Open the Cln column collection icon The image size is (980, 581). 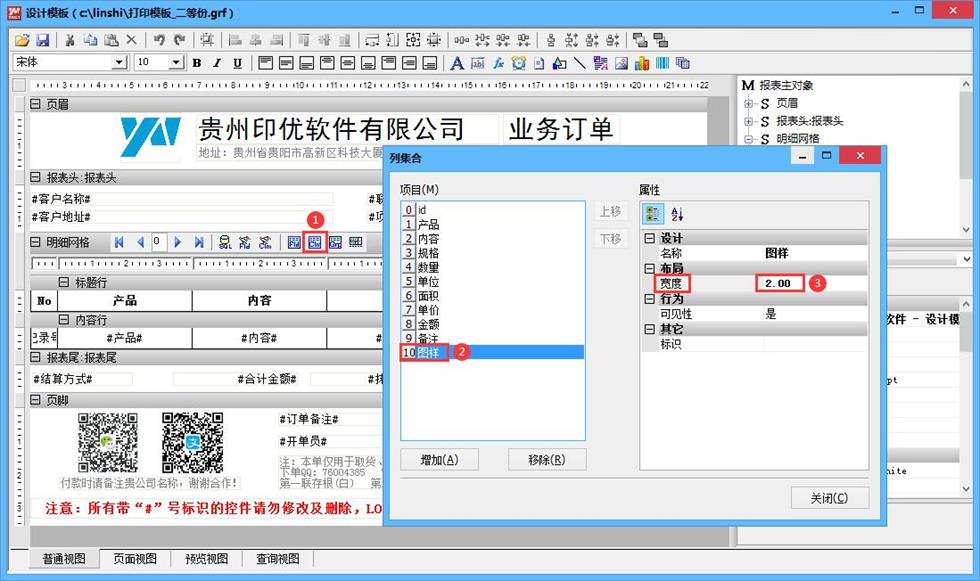(314, 242)
